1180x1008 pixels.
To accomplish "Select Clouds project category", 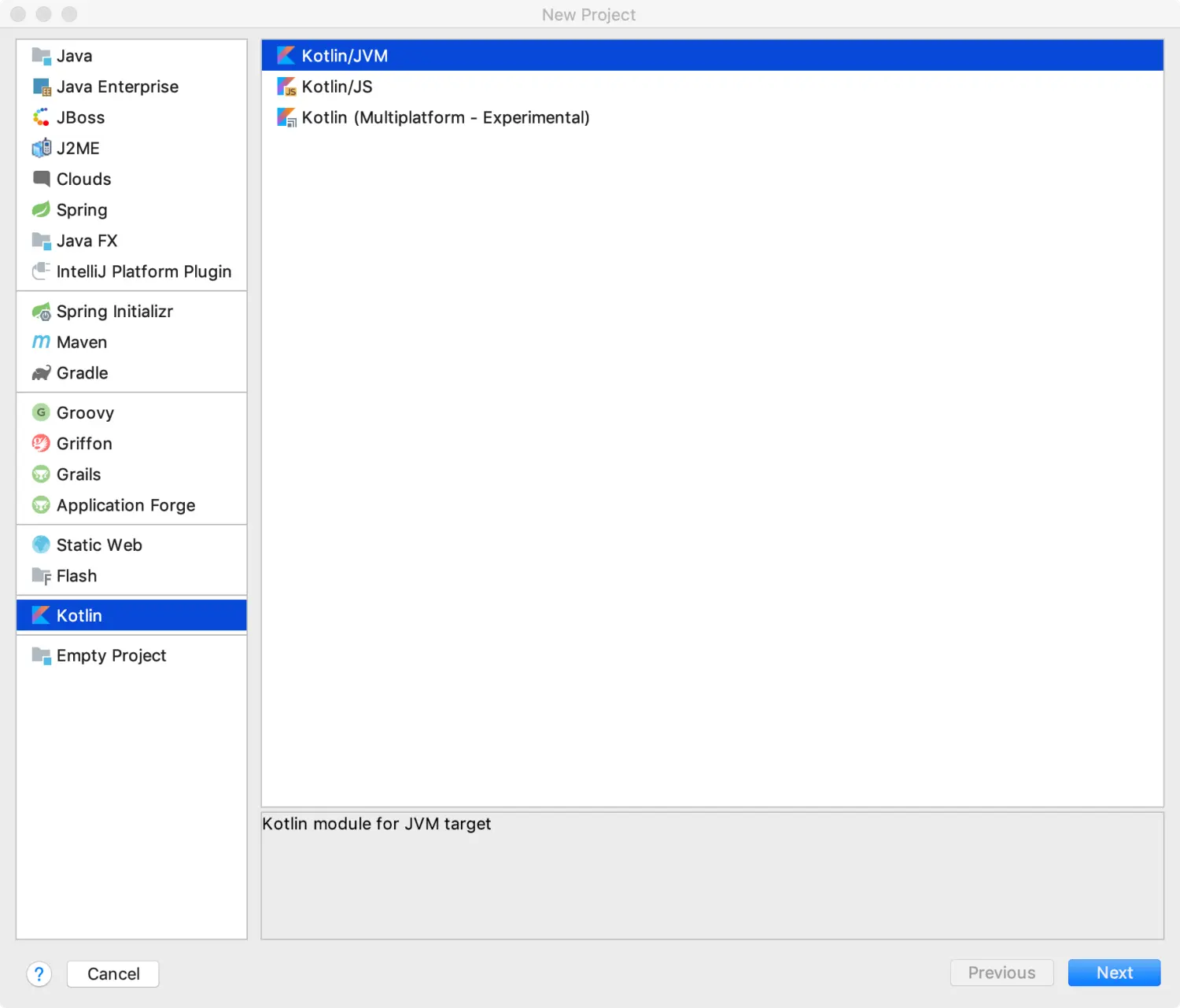I will pos(131,179).
